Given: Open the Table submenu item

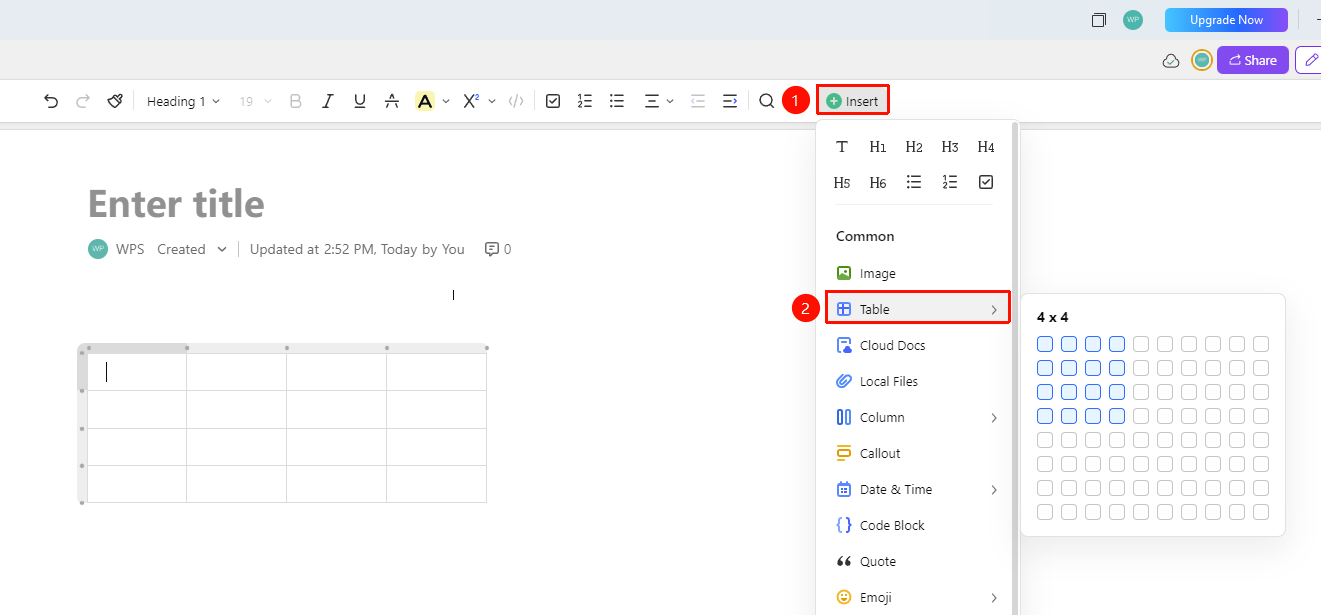Looking at the screenshot, I should coord(917,310).
